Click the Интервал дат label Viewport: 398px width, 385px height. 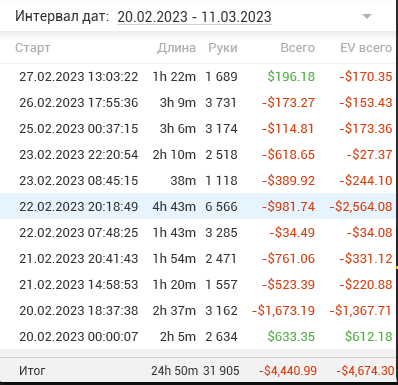(x=62, y=16)
